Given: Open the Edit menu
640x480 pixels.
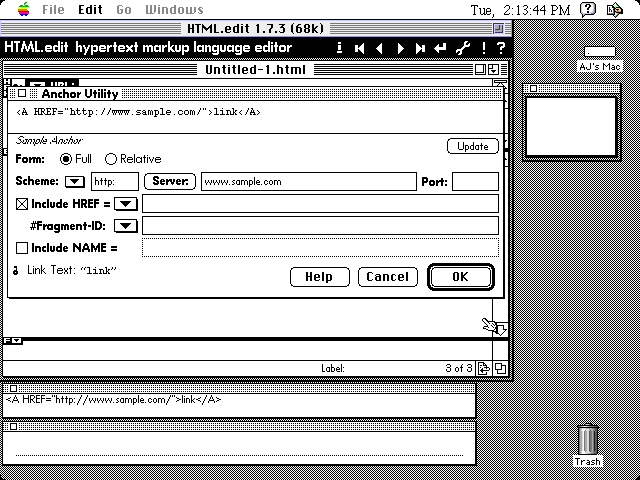Looking at the screenshot, I should pos(90,10).
